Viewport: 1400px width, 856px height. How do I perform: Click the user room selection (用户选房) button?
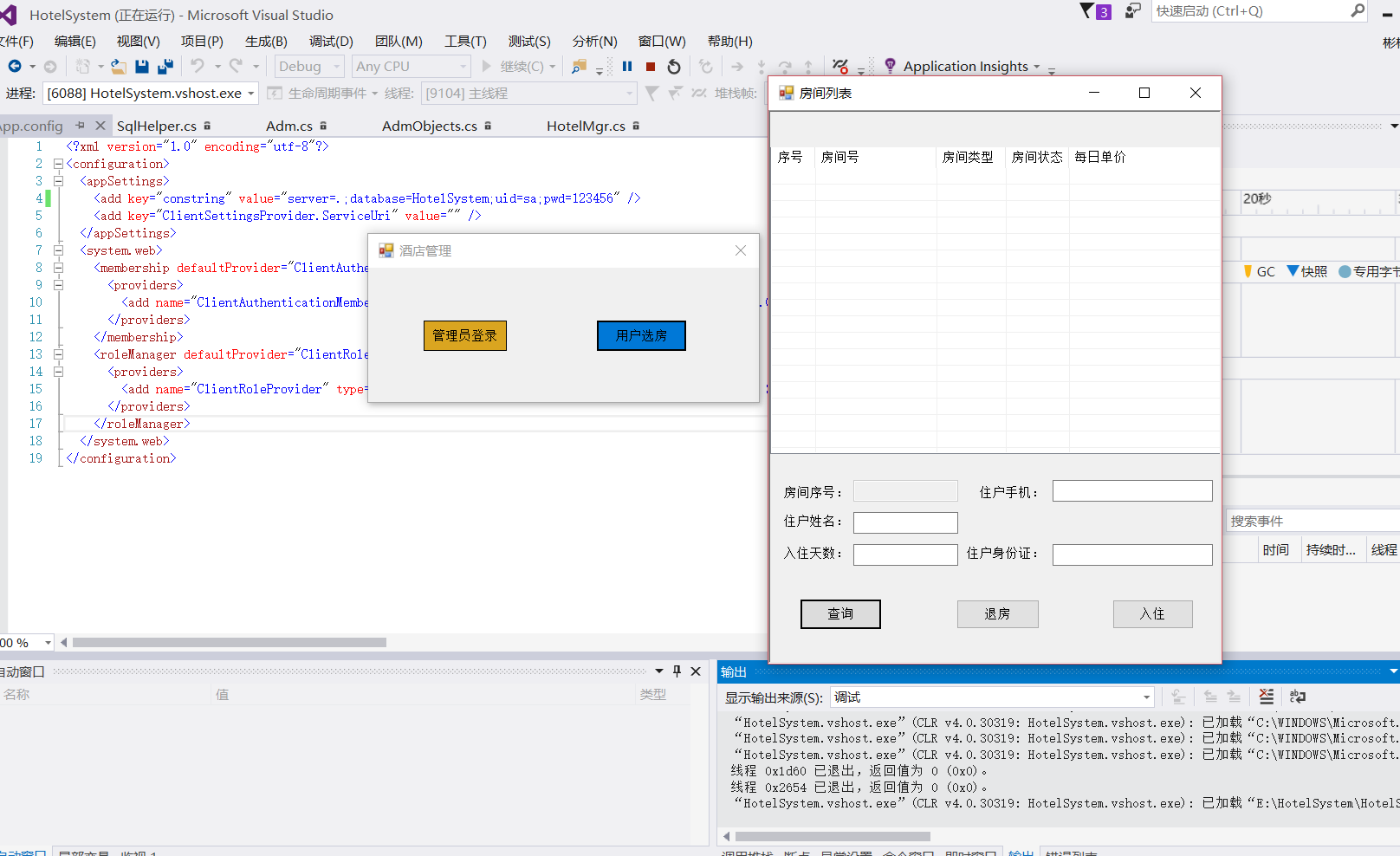641,336
